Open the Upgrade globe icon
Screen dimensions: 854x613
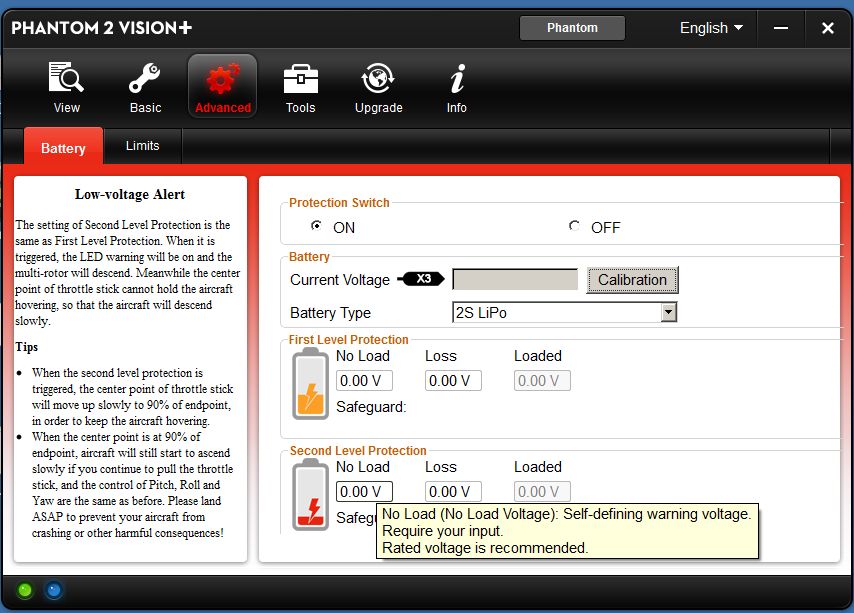coord(378,78)
